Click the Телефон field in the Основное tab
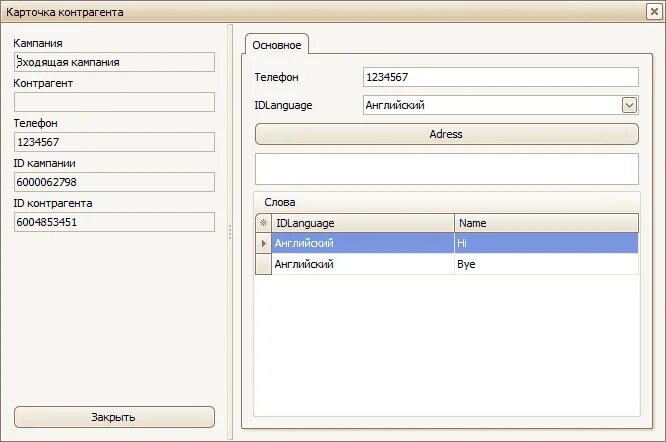The height and width of the screenshot is (442, 666). 501,77
